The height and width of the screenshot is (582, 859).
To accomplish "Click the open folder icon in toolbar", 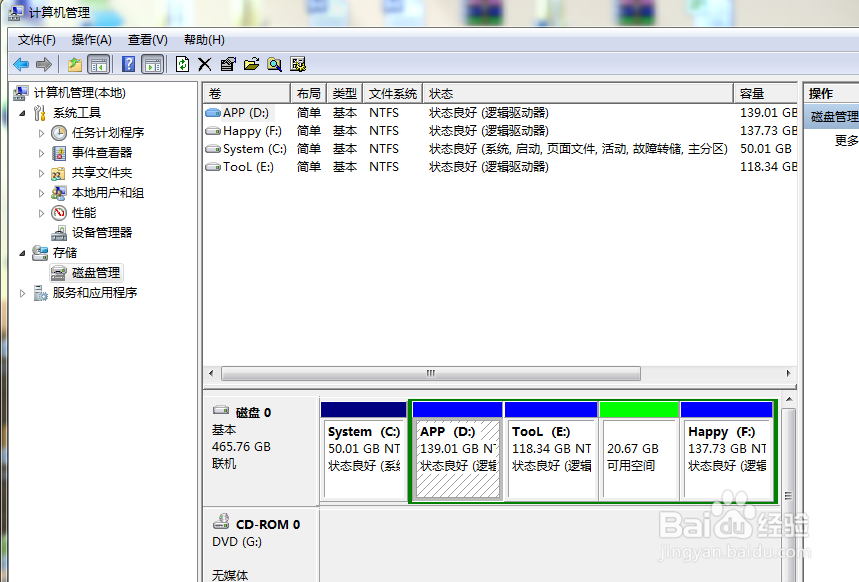I will pos(252,63).
